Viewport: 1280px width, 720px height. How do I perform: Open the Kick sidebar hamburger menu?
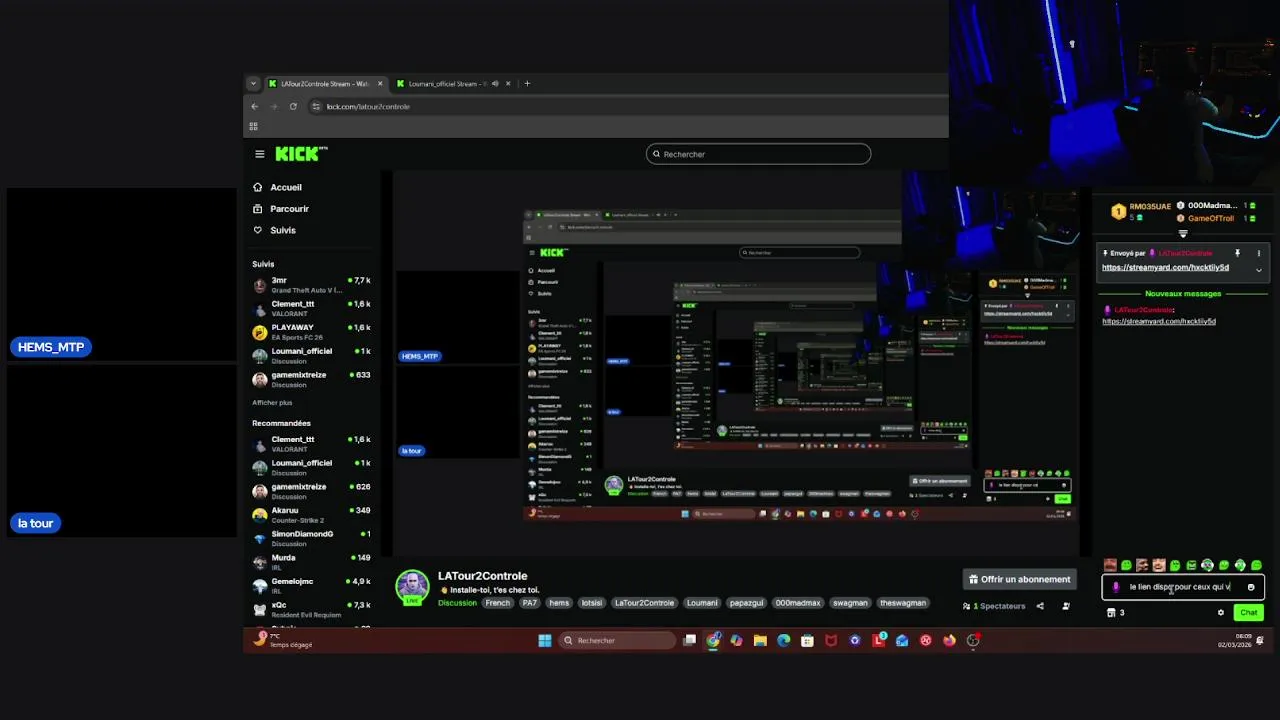[259, 154]
